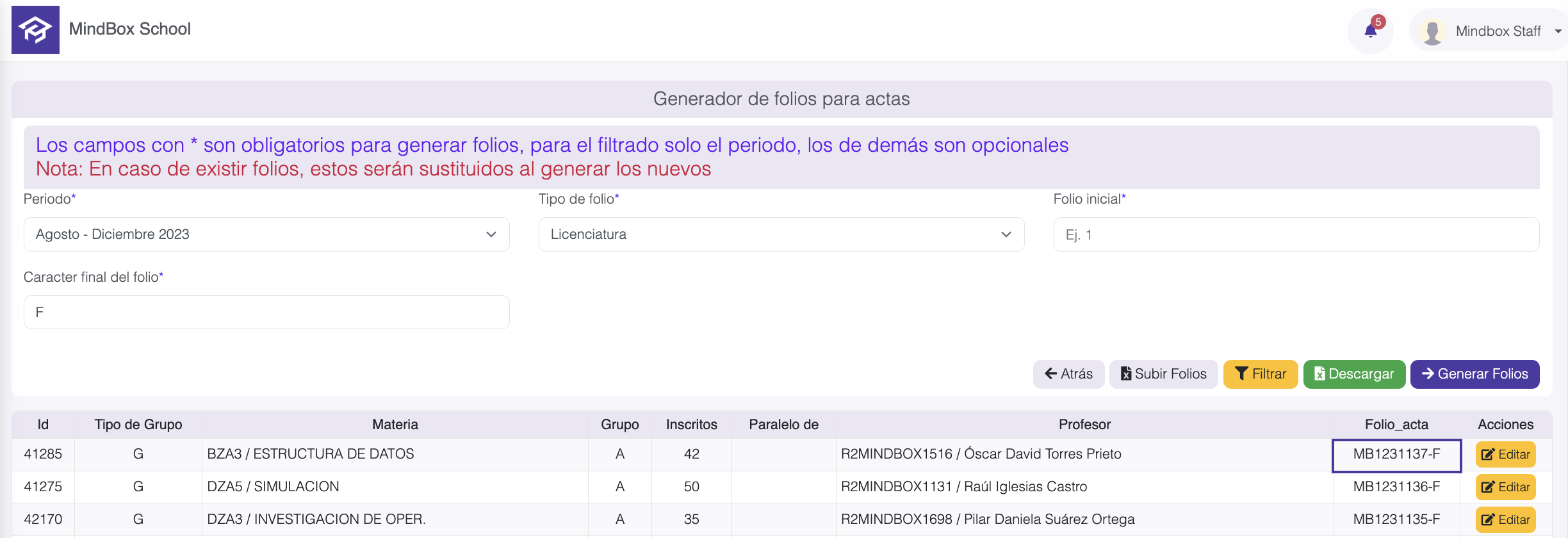Click the Generar Folios button
The width and height of the screenshot is (1568, 538).
(x=1474, y=374)
